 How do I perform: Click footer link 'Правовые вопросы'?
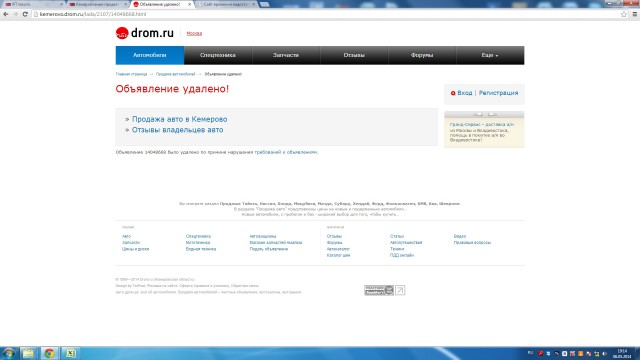click(x=472, y=242)
